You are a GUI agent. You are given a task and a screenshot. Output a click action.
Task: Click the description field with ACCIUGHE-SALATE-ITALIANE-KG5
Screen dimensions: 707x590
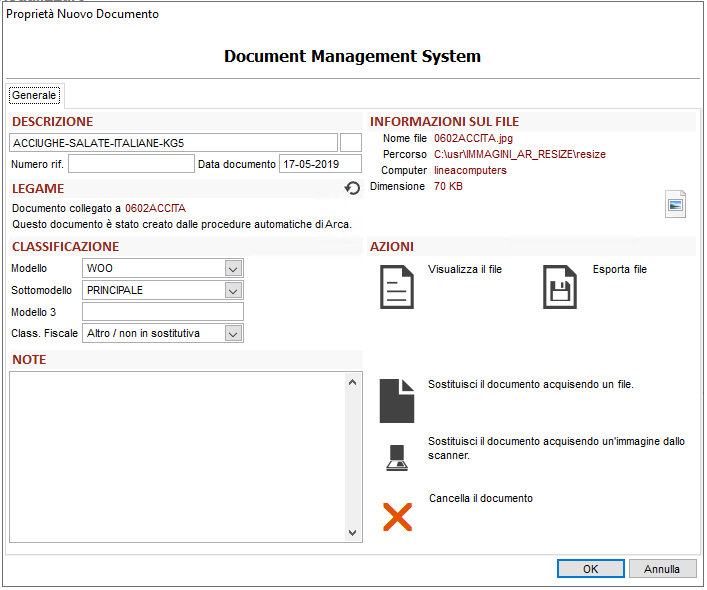[174, 143]
